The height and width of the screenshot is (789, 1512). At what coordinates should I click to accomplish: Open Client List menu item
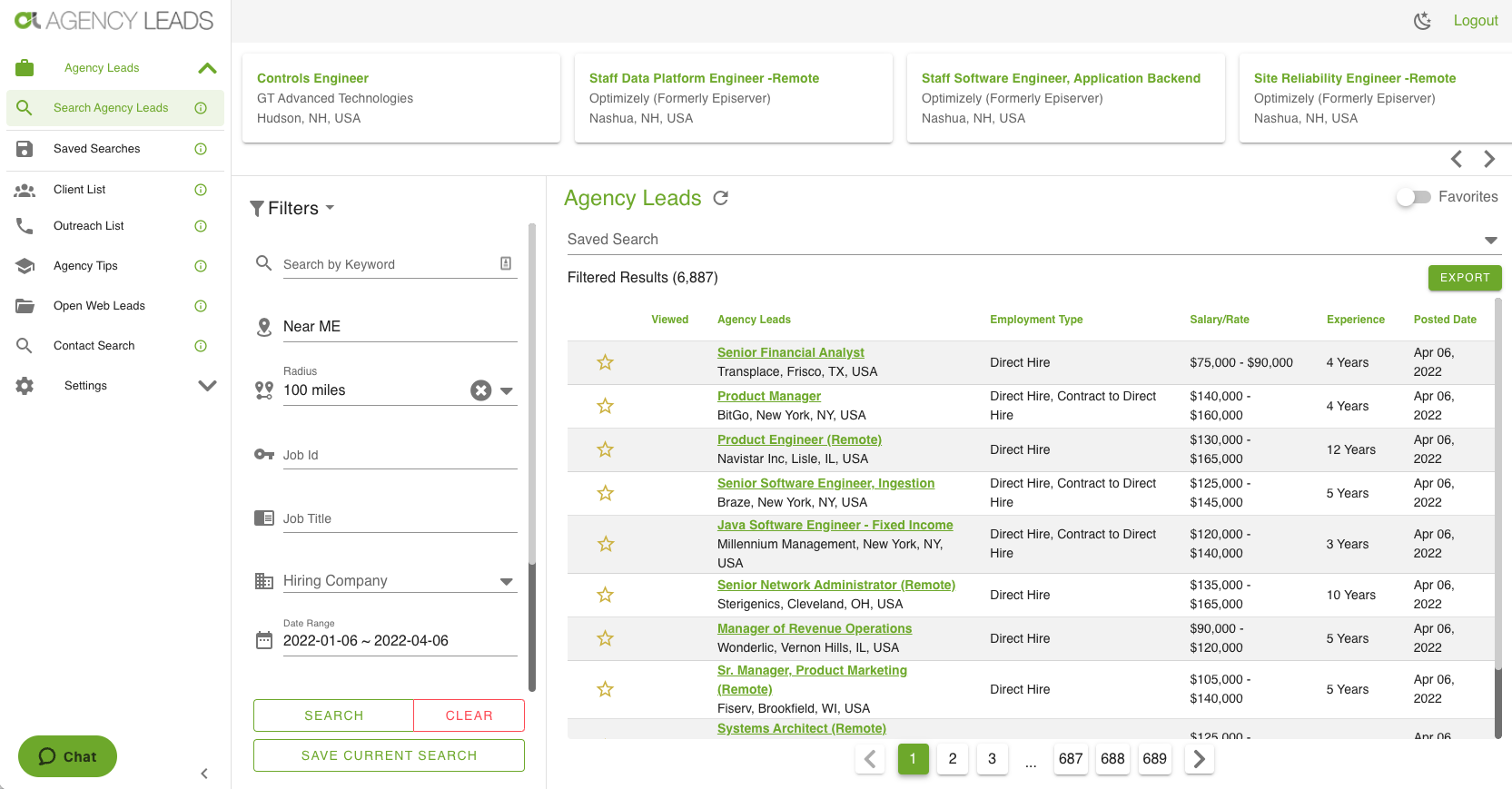(x=115, y=190)
